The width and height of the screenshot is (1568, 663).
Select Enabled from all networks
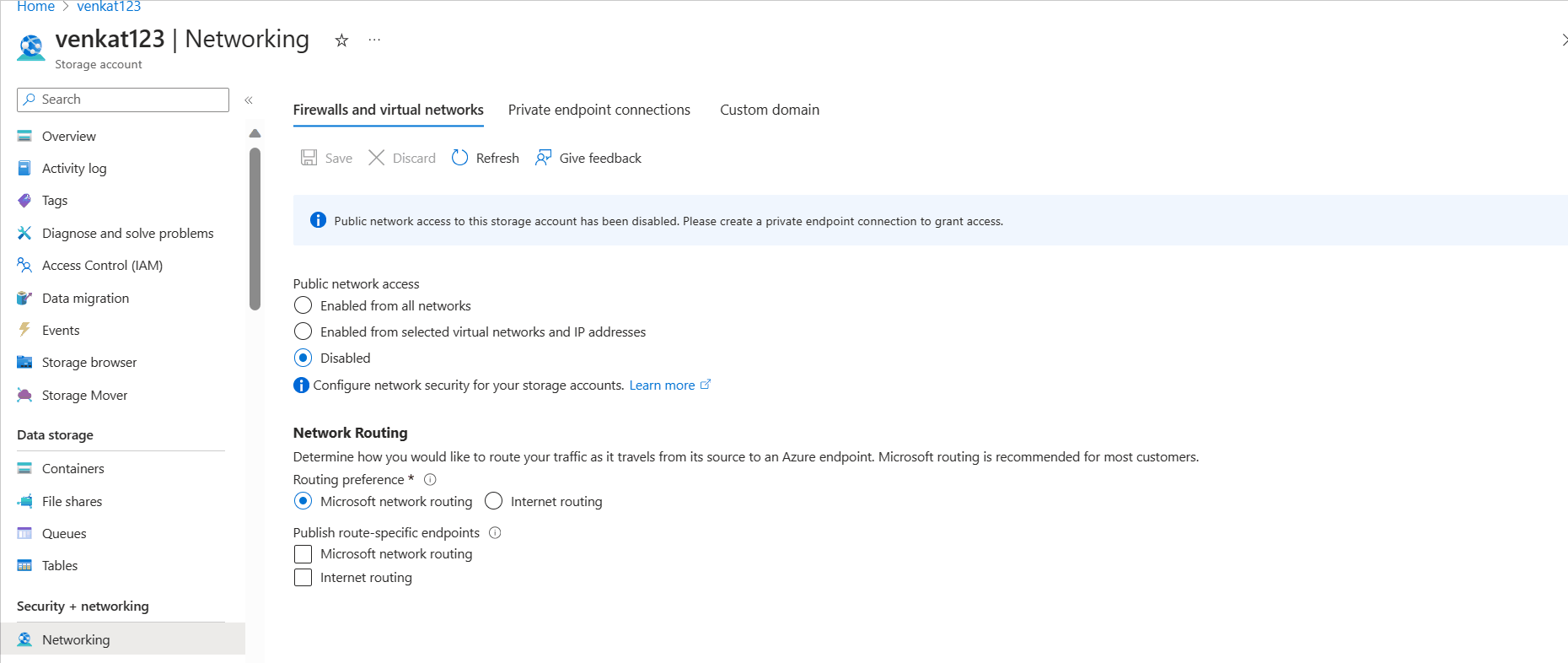tap(303, 305)
